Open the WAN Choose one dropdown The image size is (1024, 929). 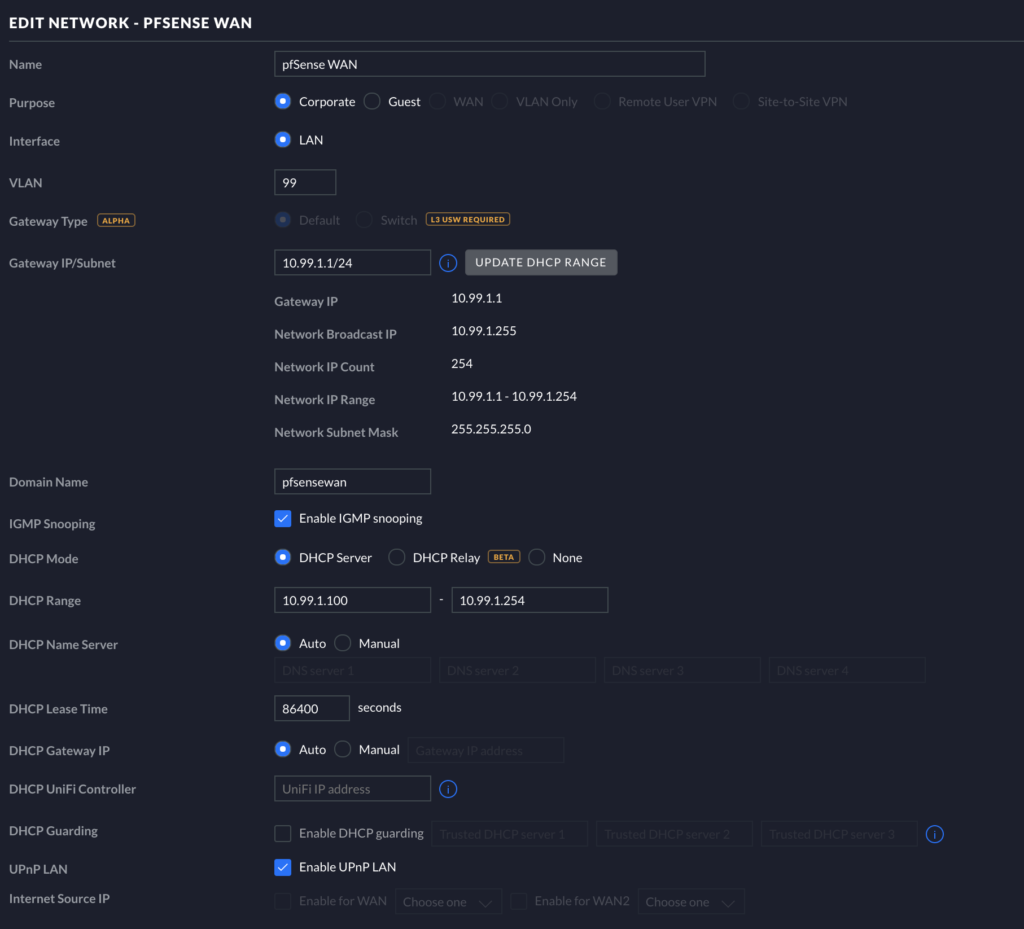[449, 902]
